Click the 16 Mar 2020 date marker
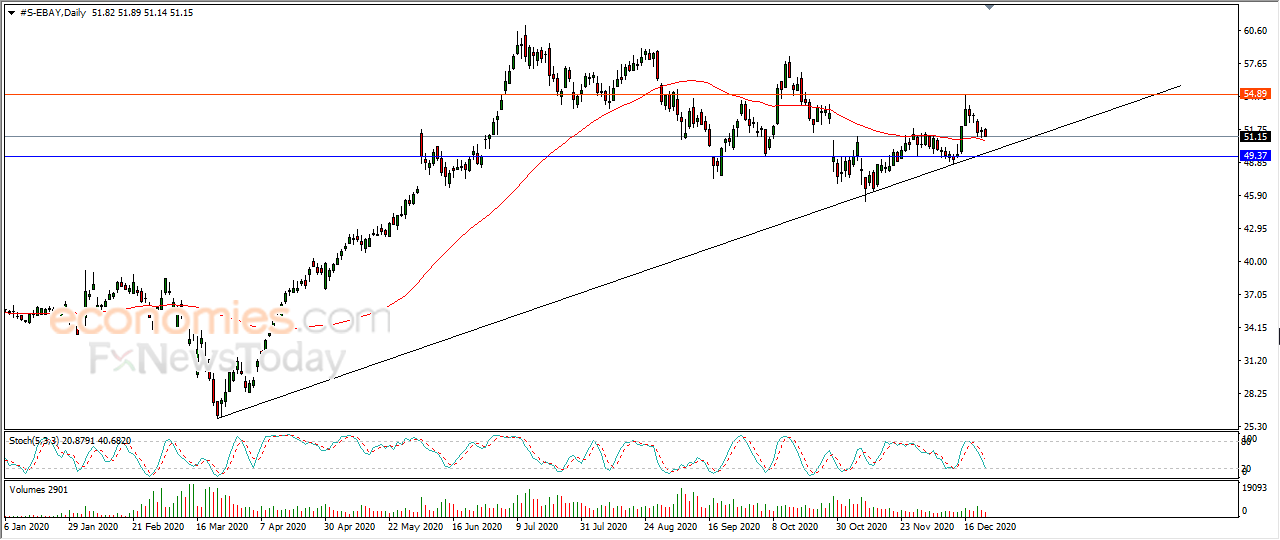The image size is (1280, 540). (221, 525)
